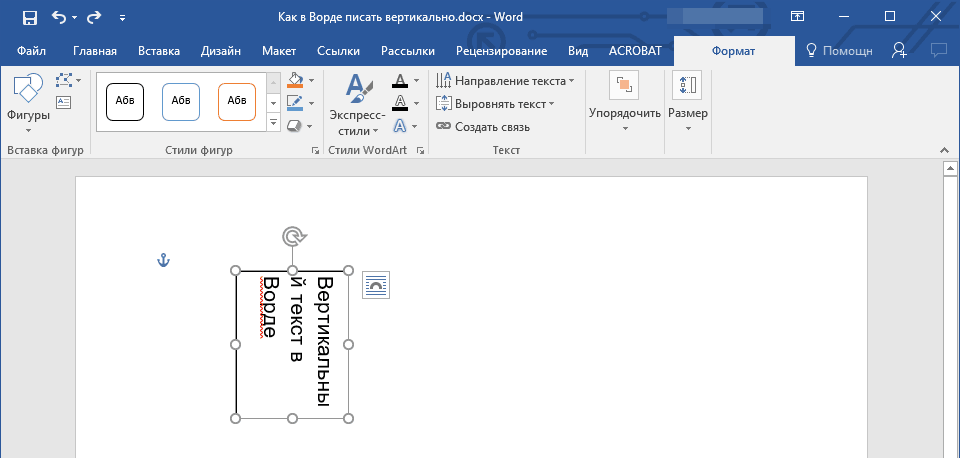Switch to the Дизайн tab

tap(220, 51)
